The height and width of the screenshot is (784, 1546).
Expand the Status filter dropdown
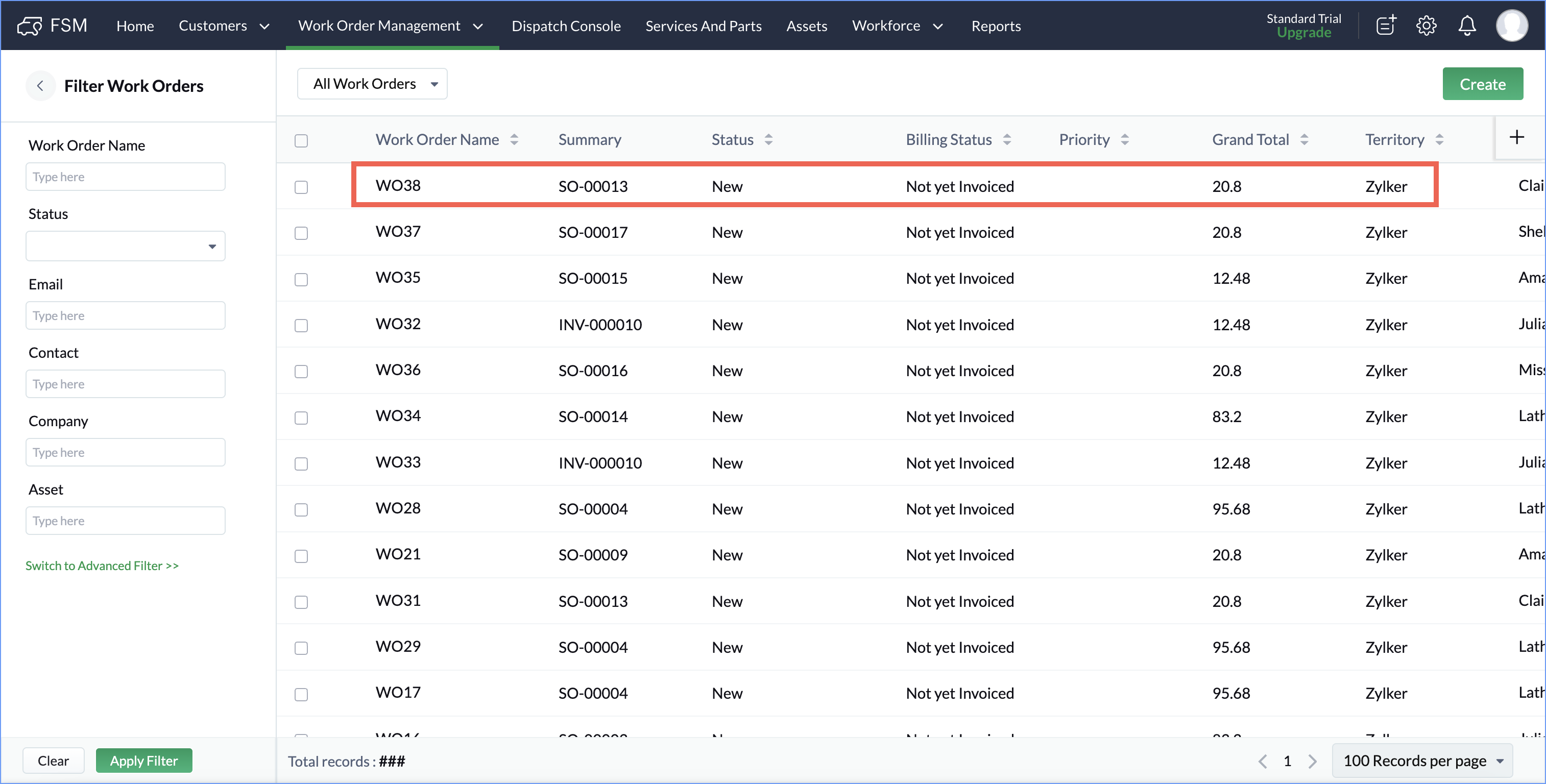tap(126, 247)
